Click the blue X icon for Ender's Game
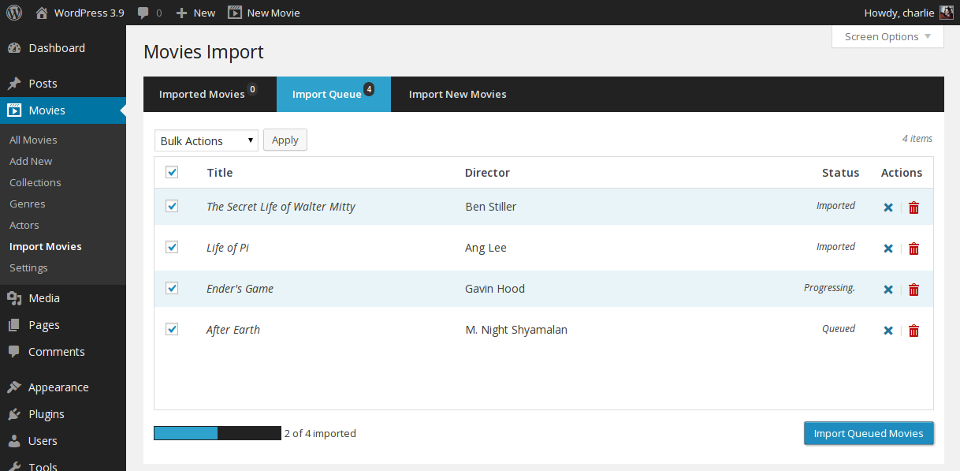Screen dimensions: 960x471 (888, 290)
